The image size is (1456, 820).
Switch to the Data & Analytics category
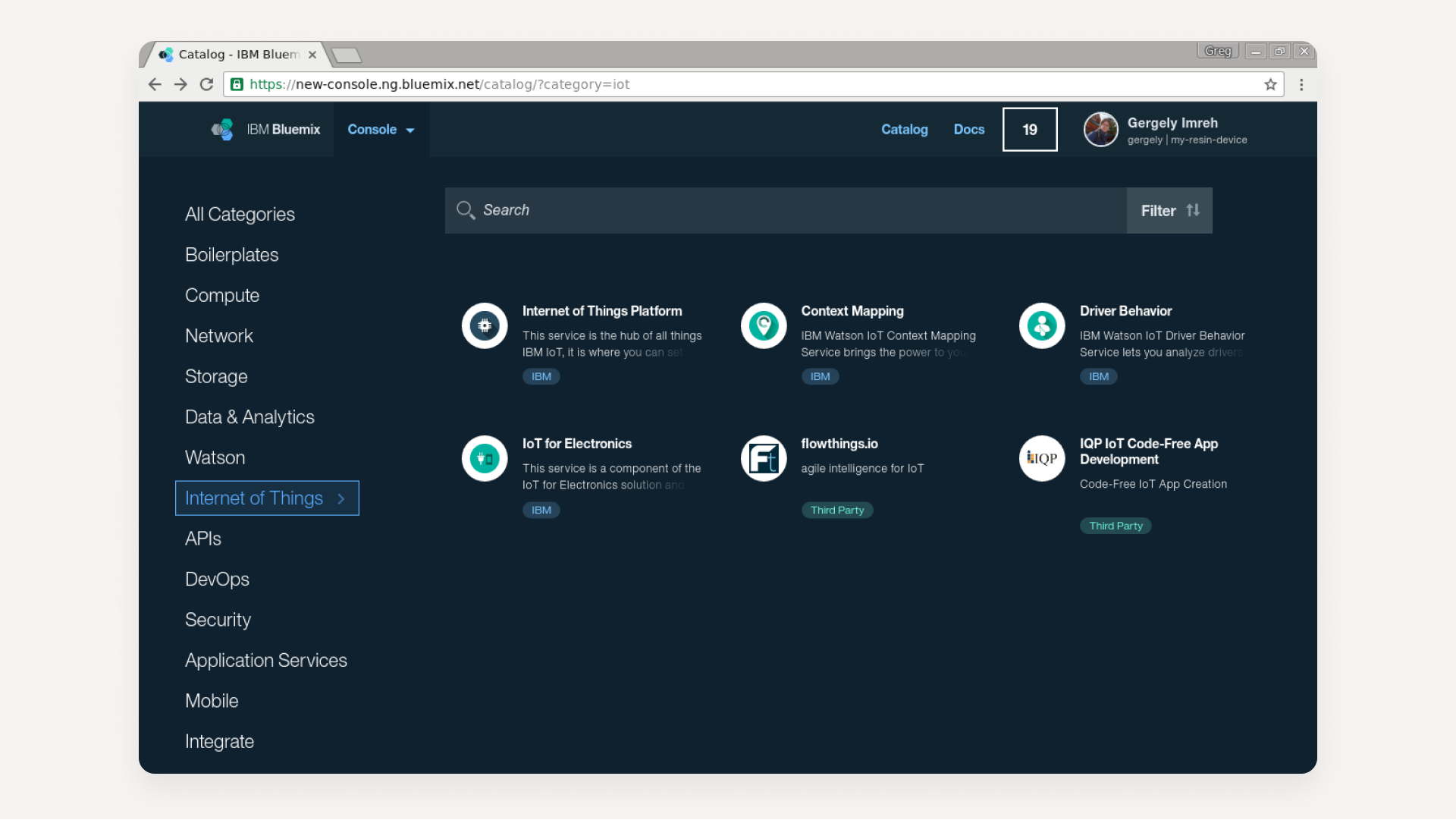pyautogui.click(x=249, y=417)
